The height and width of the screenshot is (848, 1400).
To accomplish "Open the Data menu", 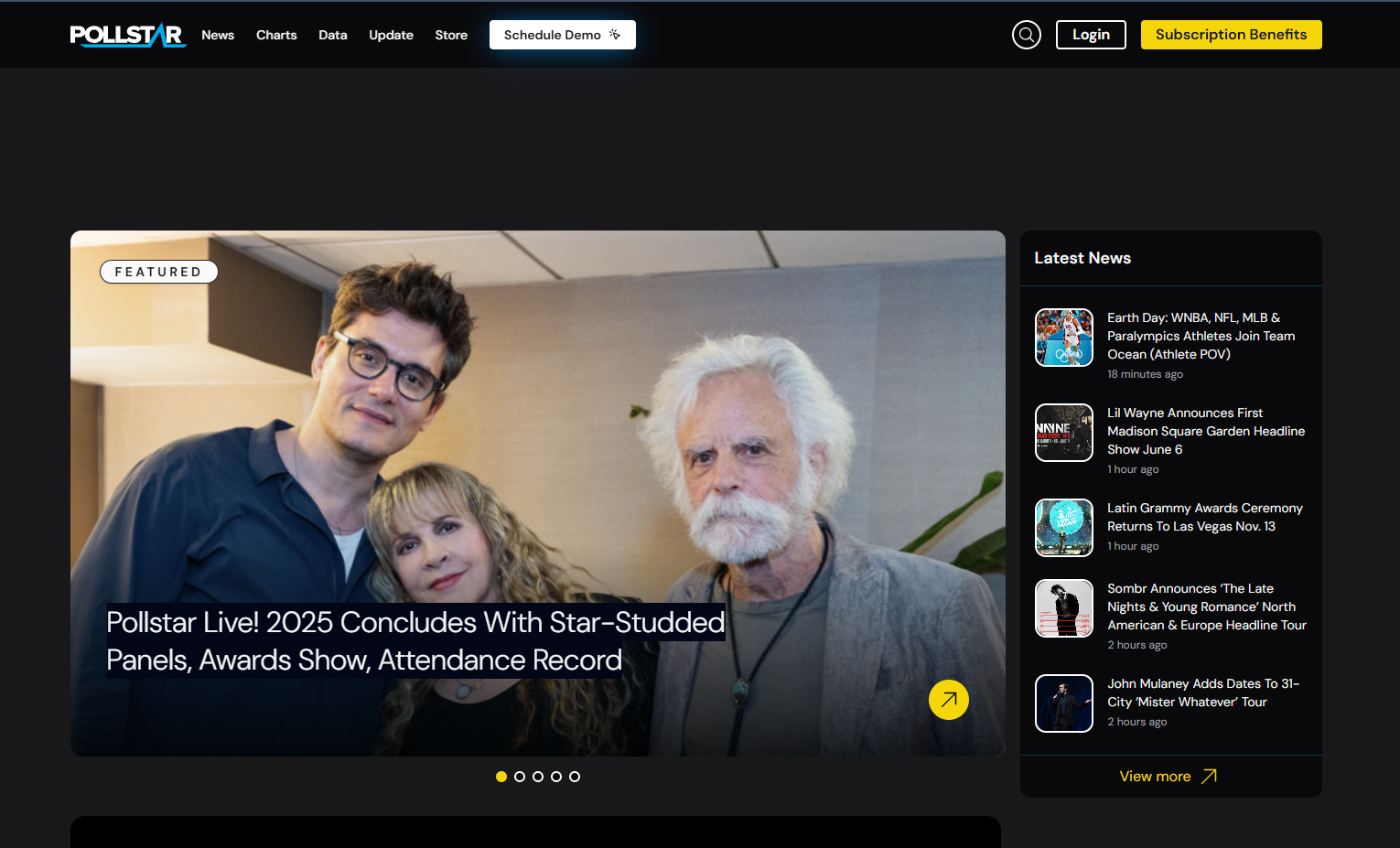I will coord(333,35).
